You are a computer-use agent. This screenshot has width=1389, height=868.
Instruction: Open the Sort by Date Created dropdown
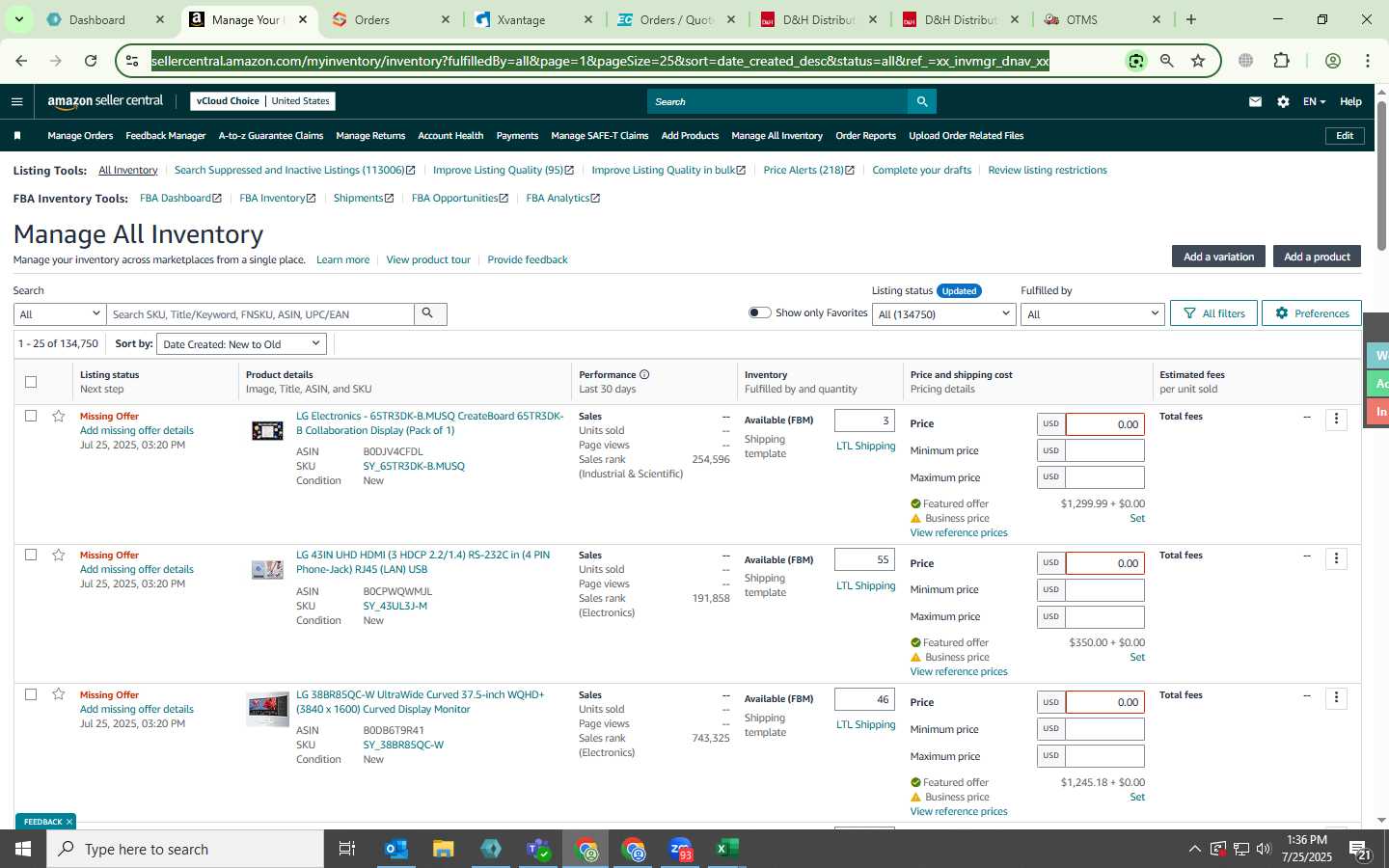coord(241,344)
